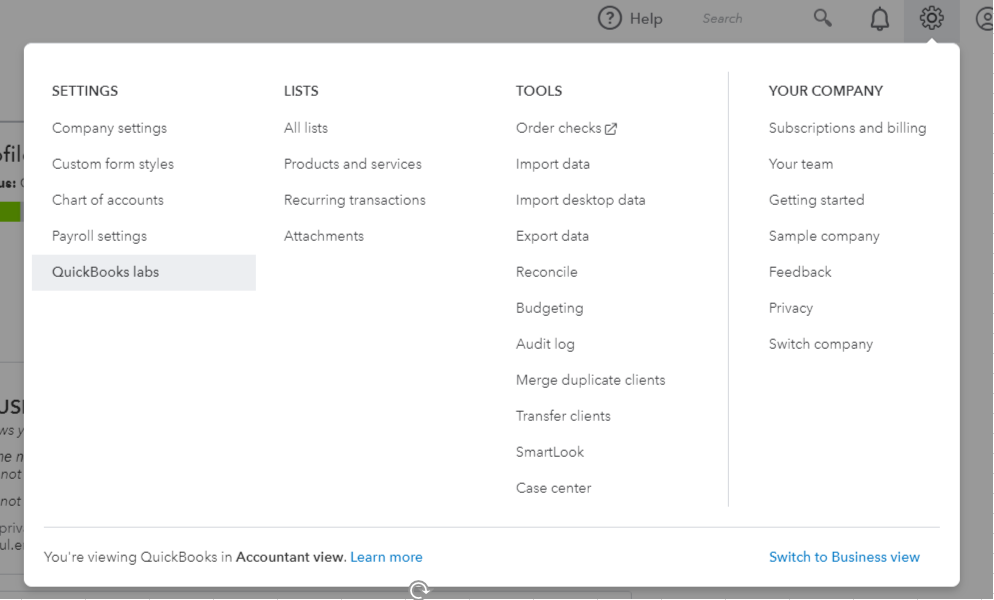
Task: Click the Learn more link
Action: tap(386, 557)
